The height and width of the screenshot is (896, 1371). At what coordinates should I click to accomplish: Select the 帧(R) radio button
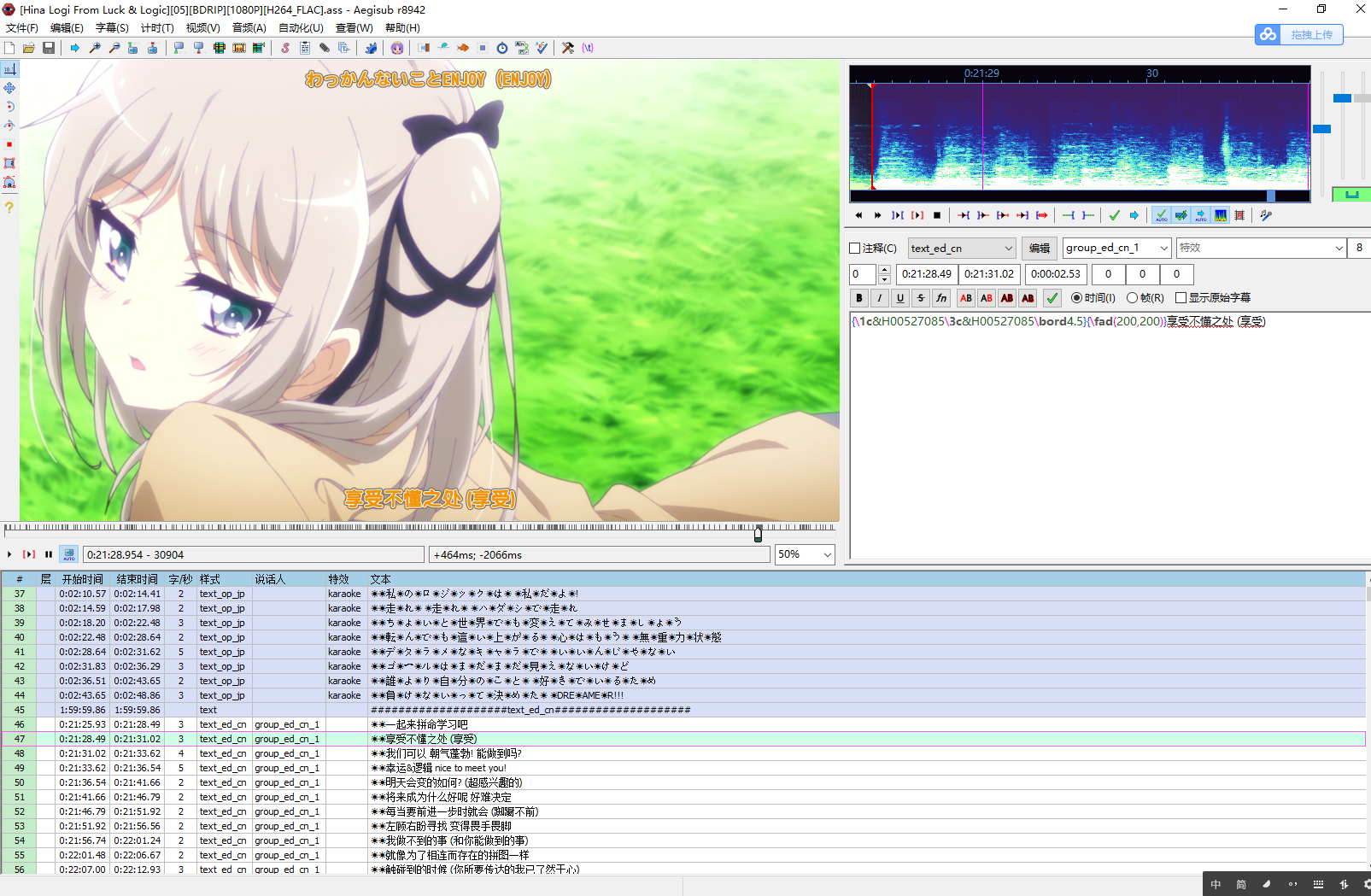[x=1132, y=298]
